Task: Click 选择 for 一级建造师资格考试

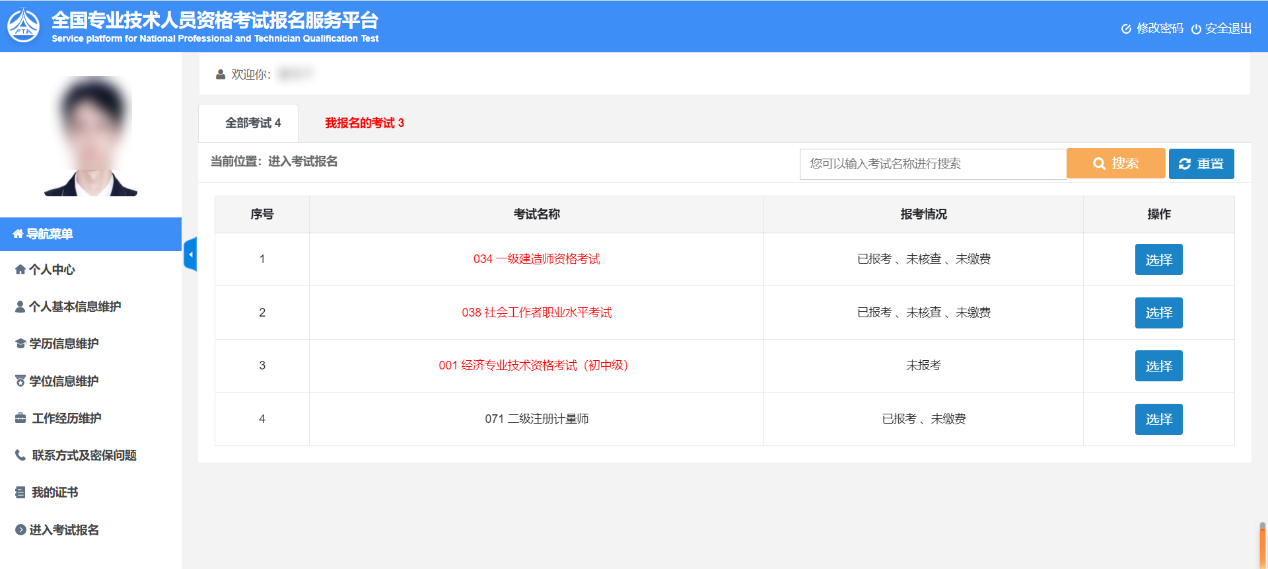Action: click(1158, 259)
